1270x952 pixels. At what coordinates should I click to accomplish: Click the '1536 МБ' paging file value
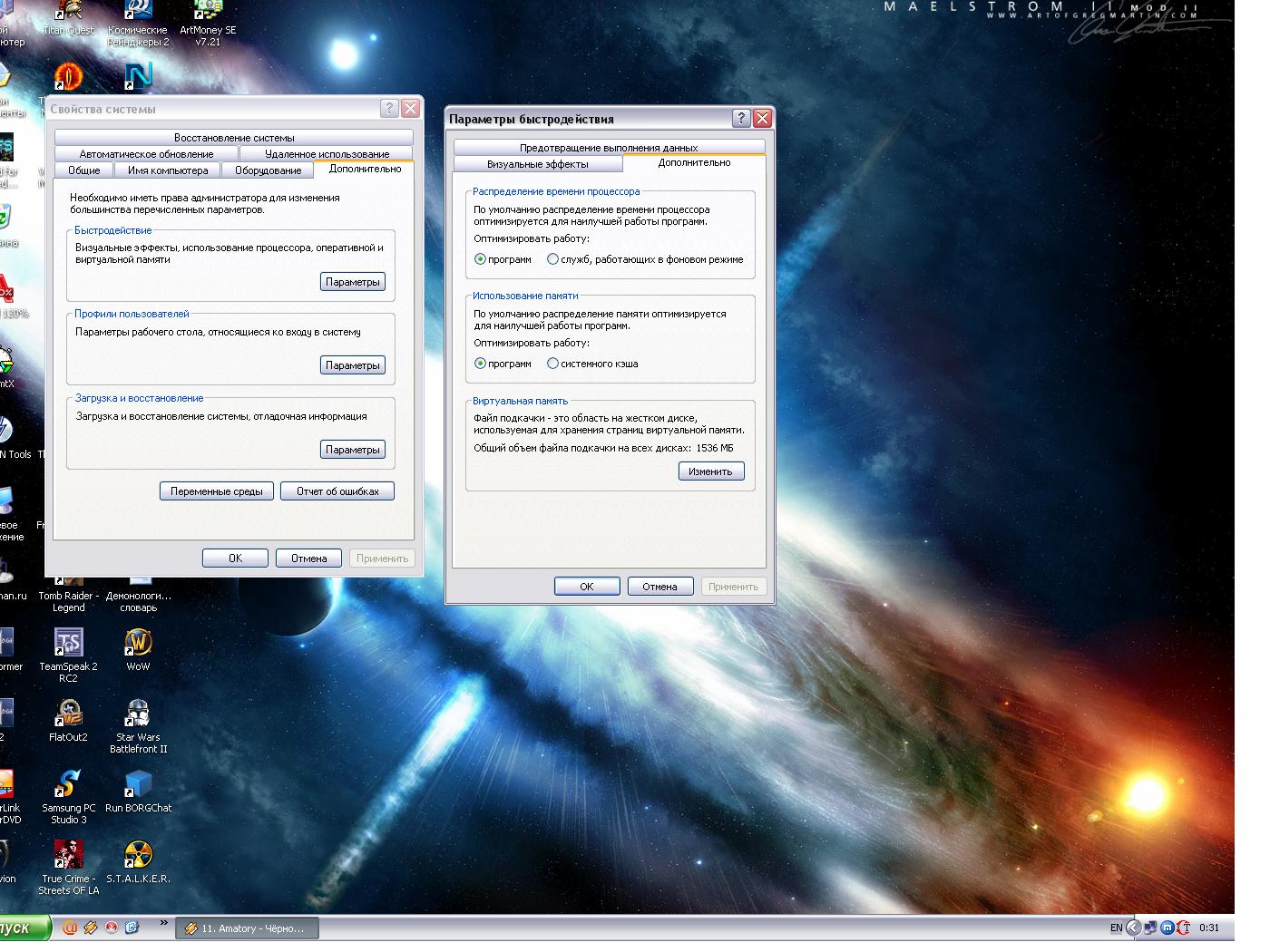[x=715, y=448]
